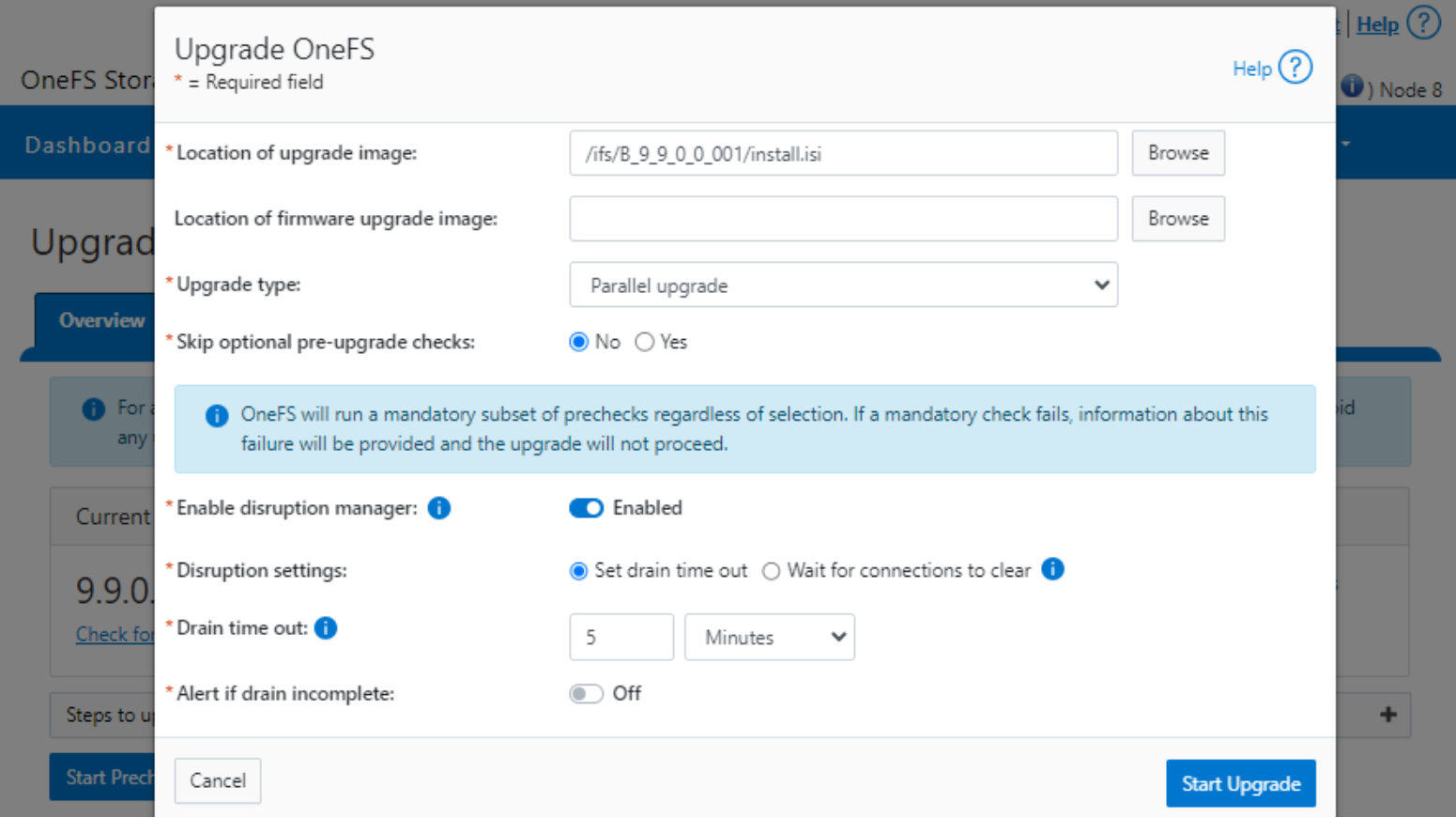Open the Dashboard menu in background page
1456x818 pixels.
(x=87, y=145)
